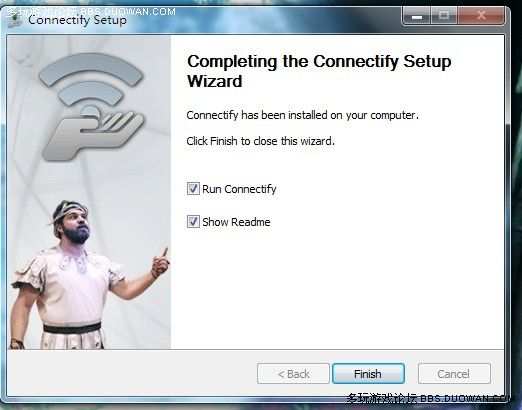The width and height of the screenshot is (522, 410).
Task: Click the Show Readme label text
Action: pos(236,222)
